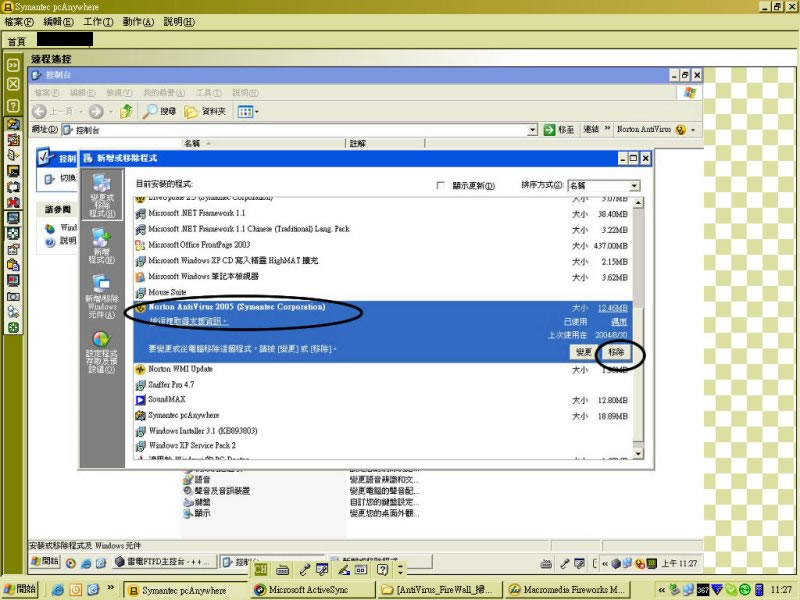Click the Norton AntiVirus icon in Control Panel toolbar

tap(681, 130)
